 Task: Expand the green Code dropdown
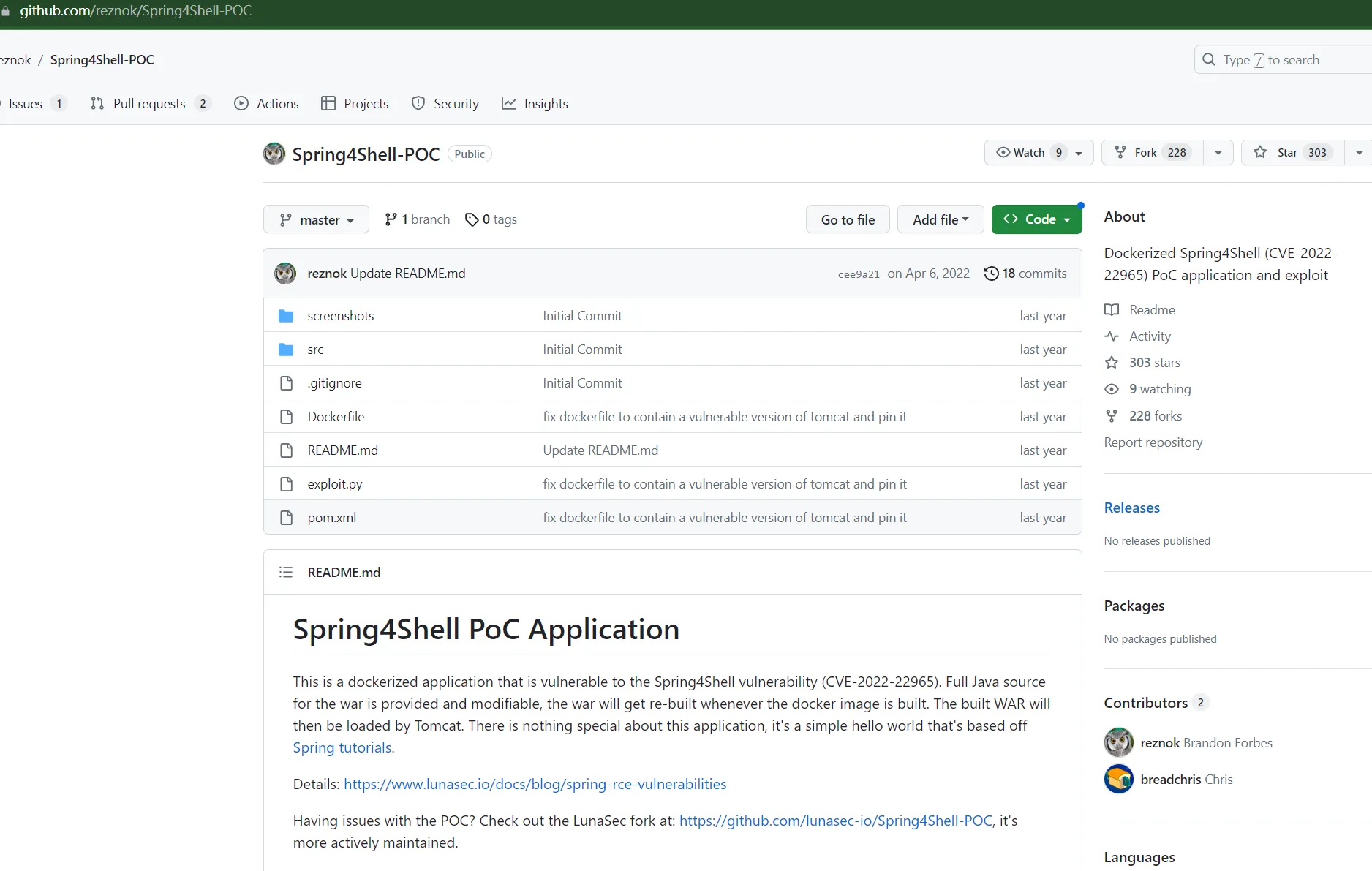click(x=1036, y=219)
